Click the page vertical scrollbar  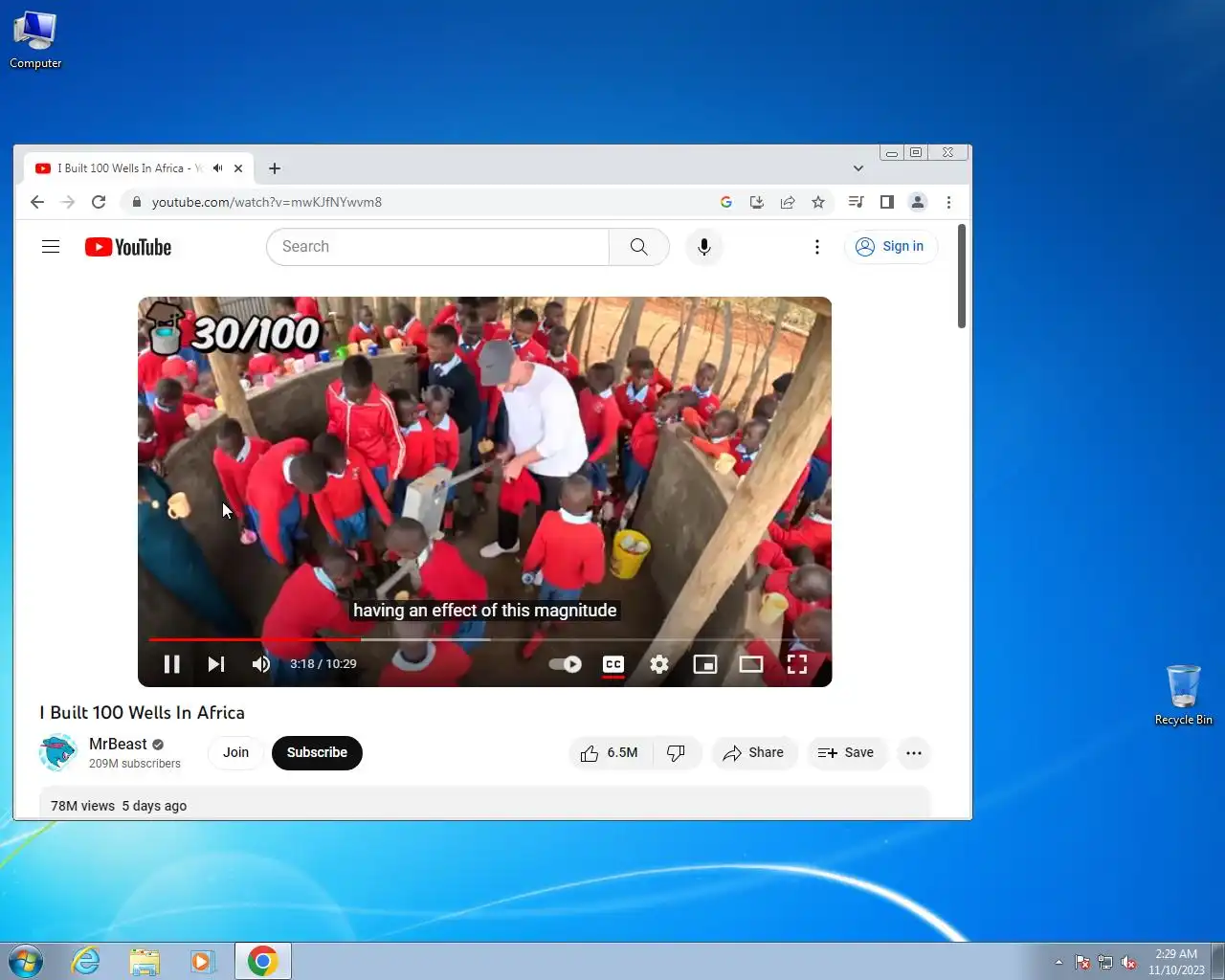(x=962, y=277)
